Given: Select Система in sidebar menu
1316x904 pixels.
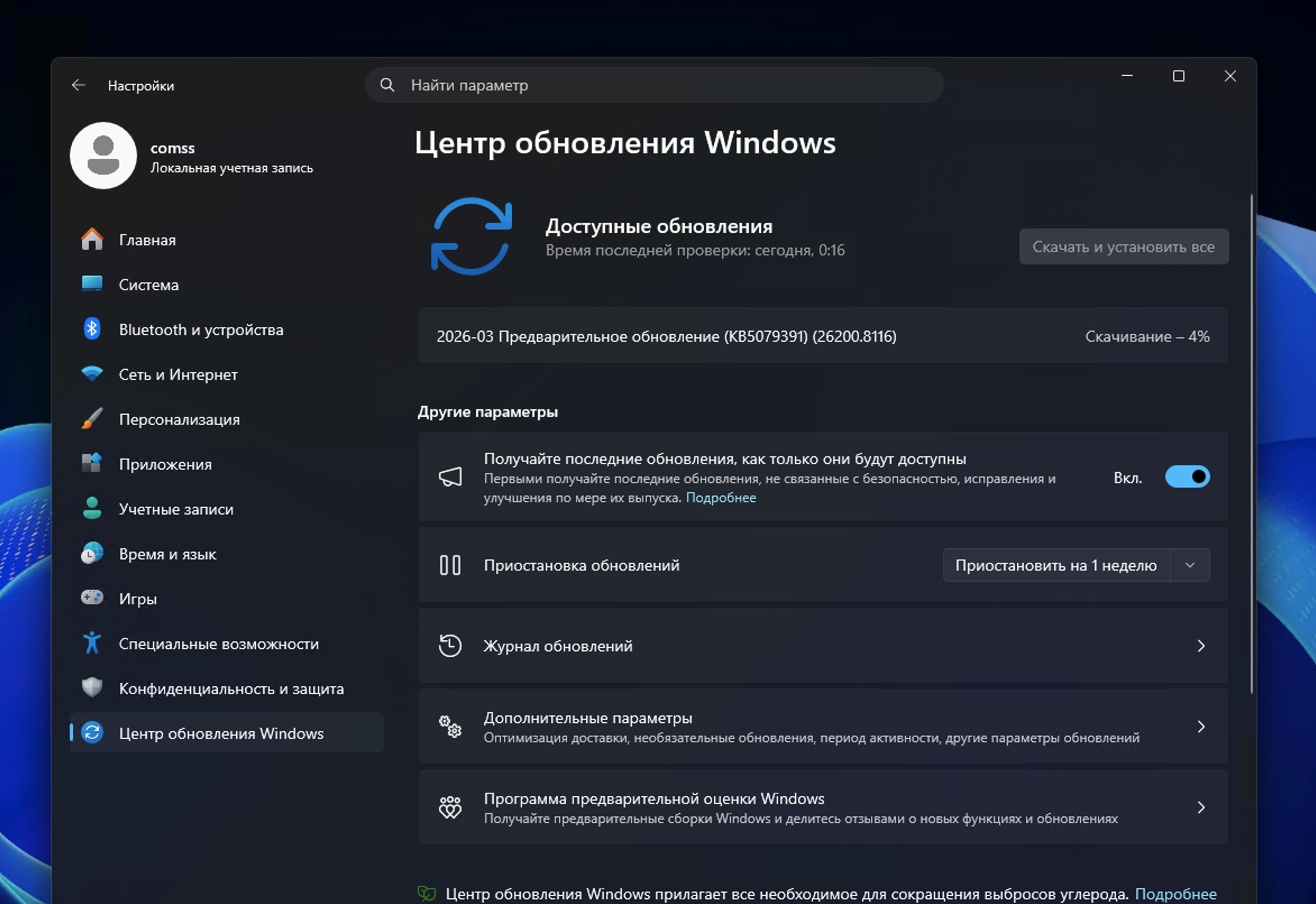Looking at the screenshot, I should click(x=148, y=285).
